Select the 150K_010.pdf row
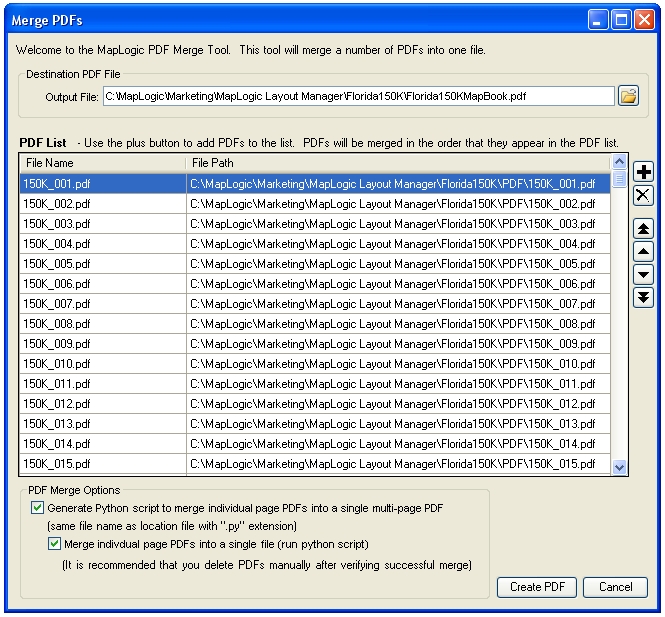This screenshot has height=617, width=665. 315,364
